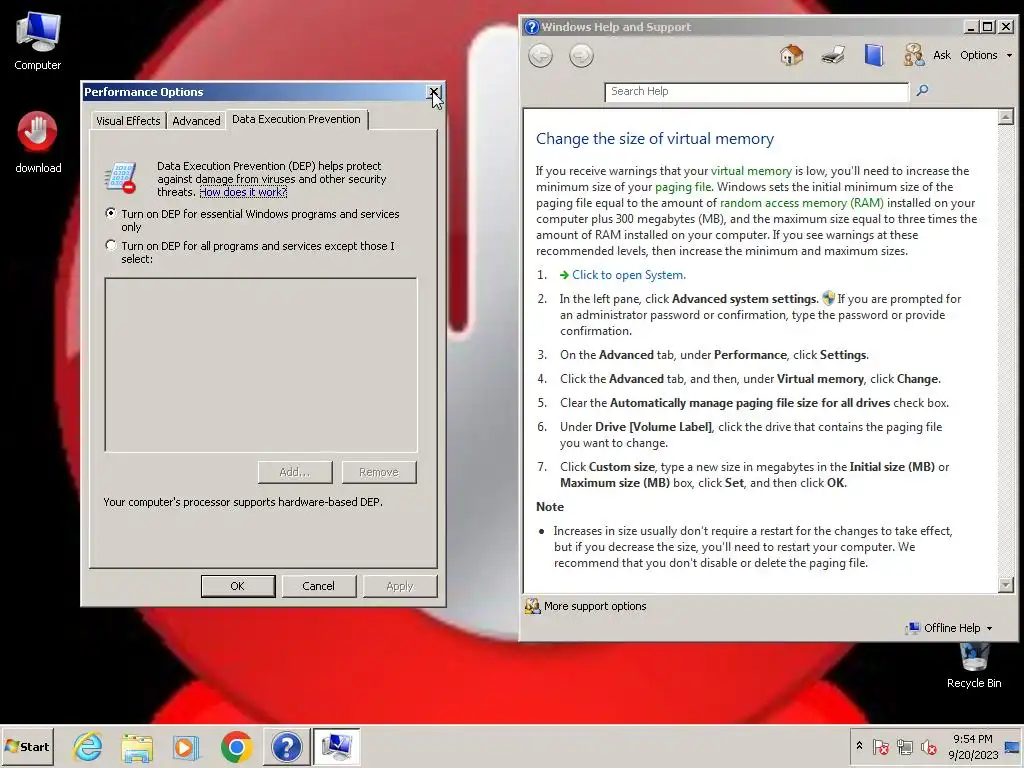Select DEP for essential Windows programs only
Image resolution: width=1024 pixels, height=768 pixels.
(110, 214)
